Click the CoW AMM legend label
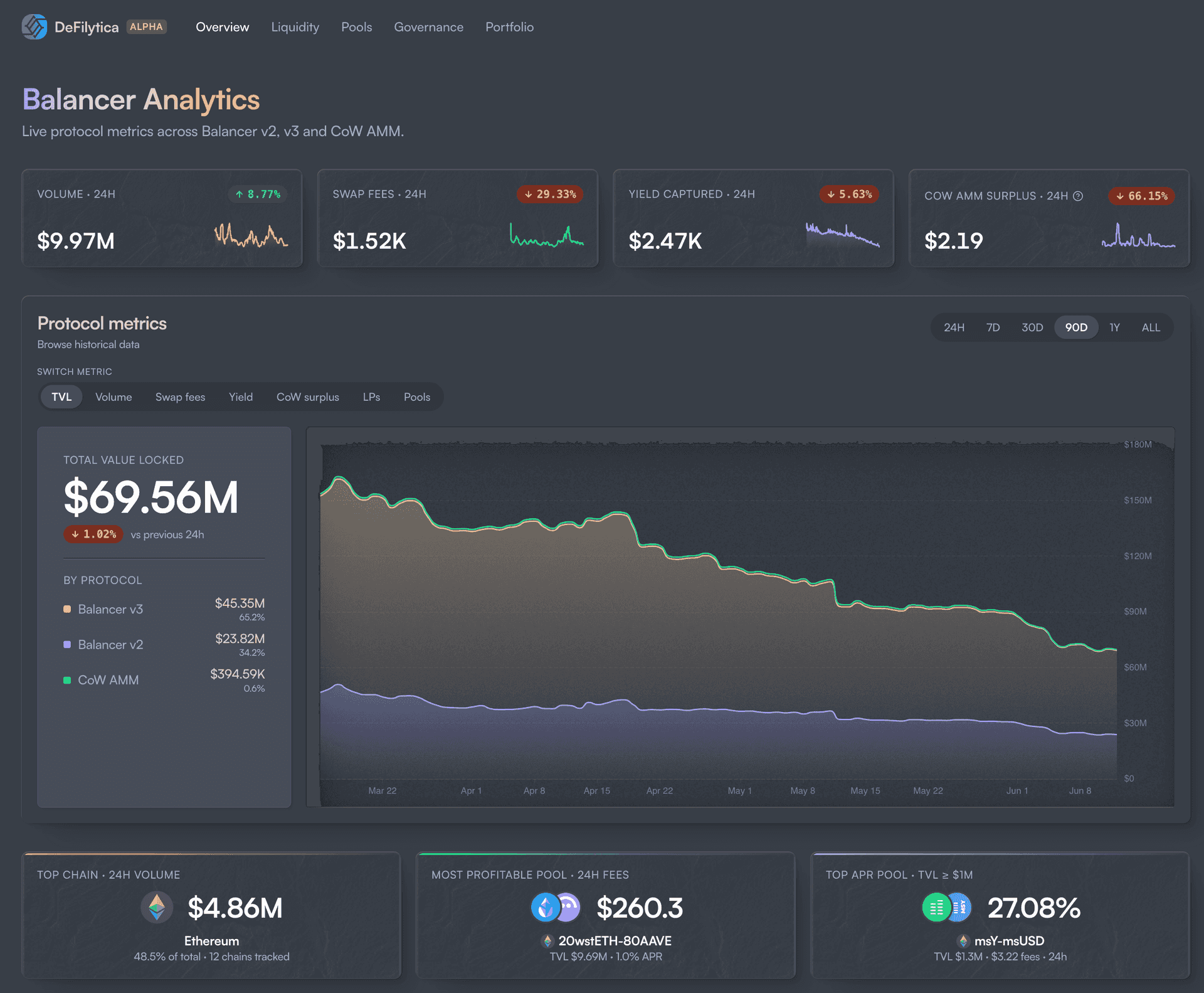This screenshot has height=993, width=1204. (x=108, y=680)
